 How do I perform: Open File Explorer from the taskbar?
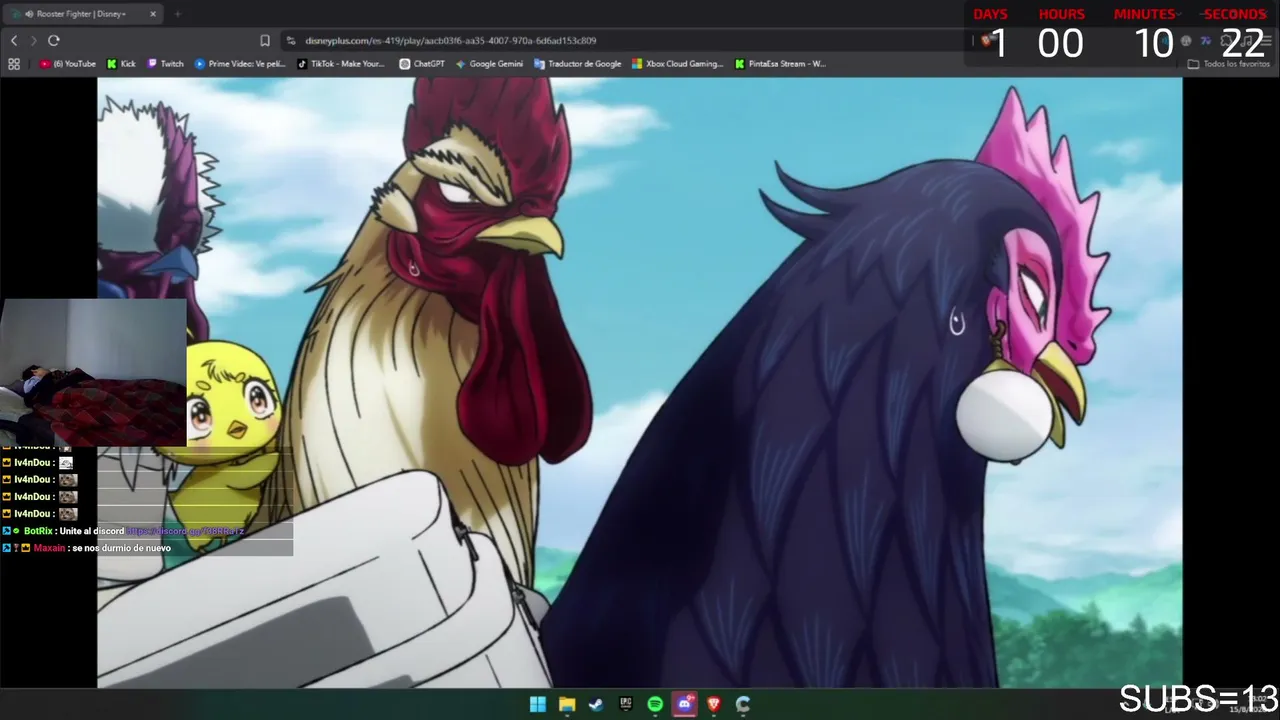(567, 704)
